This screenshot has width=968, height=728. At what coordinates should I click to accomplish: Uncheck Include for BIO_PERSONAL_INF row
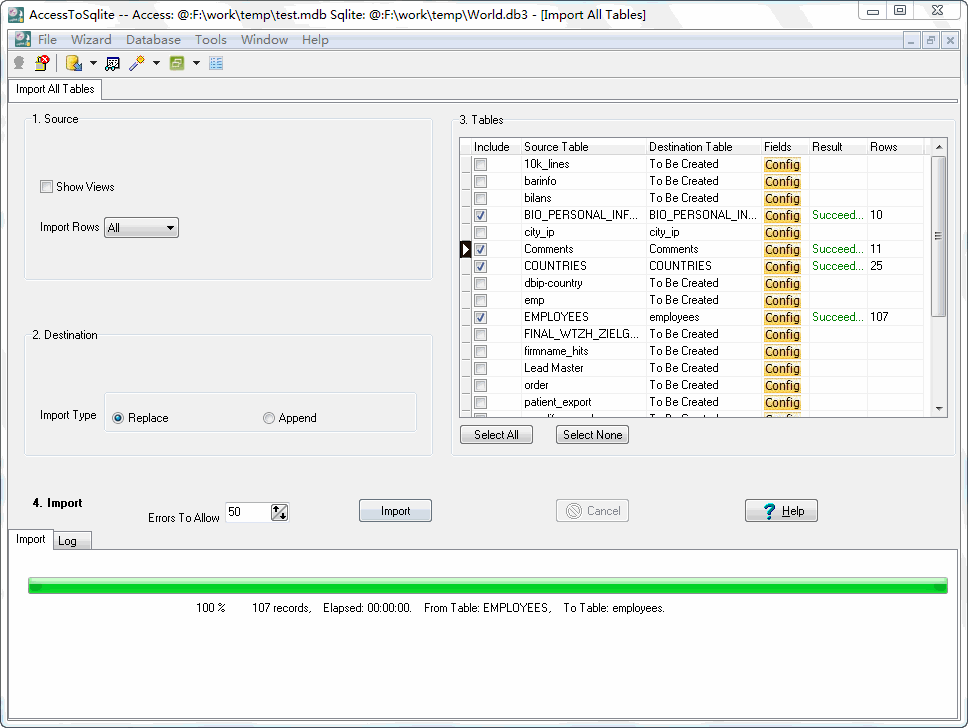[480, 215]
